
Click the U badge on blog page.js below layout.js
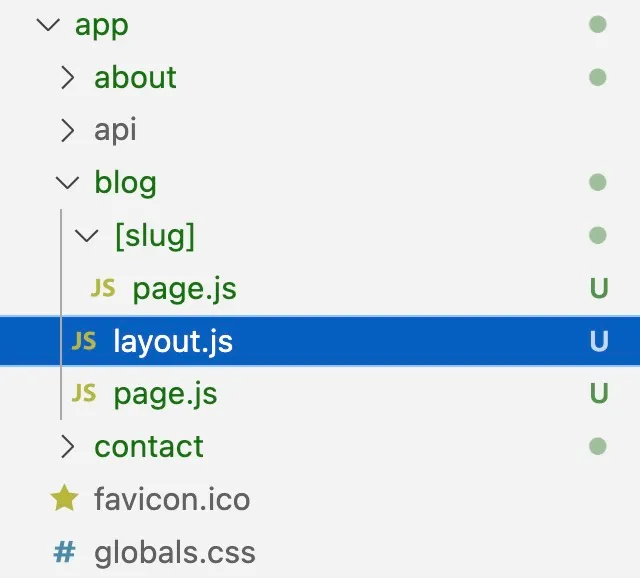[599, 393]
